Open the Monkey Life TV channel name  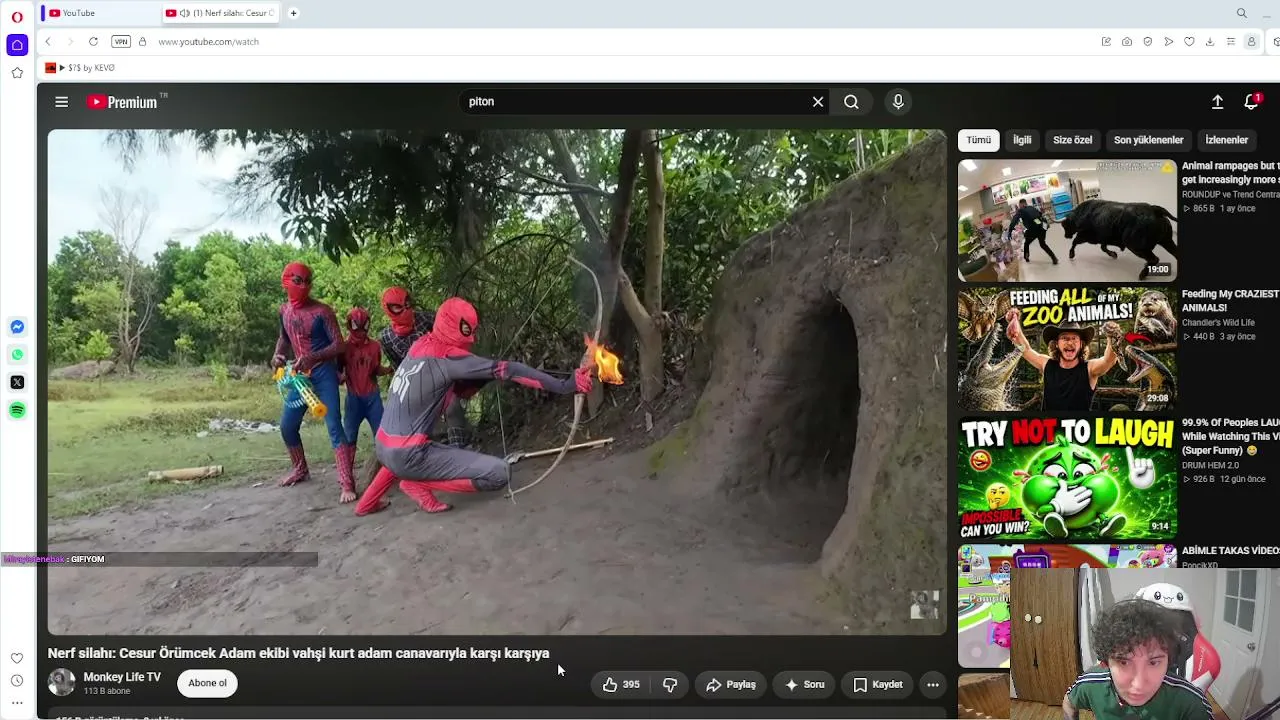[122, 677]
